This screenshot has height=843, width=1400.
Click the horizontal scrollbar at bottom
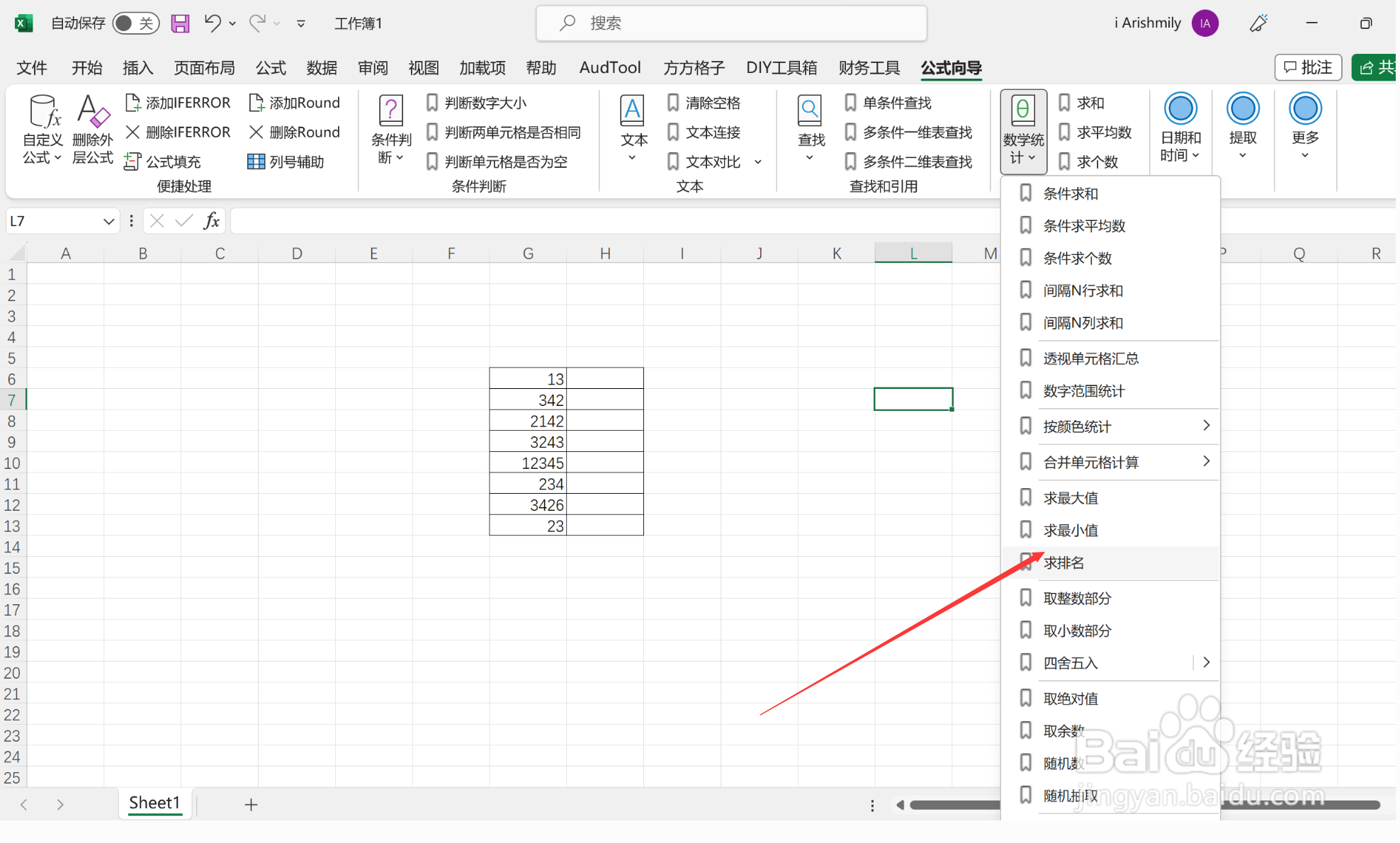(953, 805)
